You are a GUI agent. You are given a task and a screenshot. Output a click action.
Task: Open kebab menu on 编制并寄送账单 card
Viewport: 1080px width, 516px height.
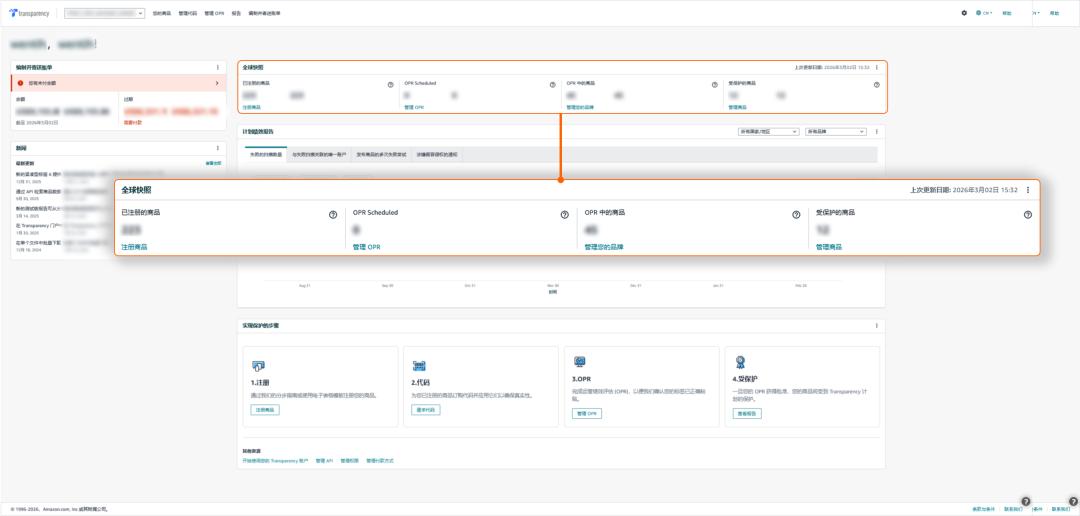pyautogui.click(x=217, y=67)
